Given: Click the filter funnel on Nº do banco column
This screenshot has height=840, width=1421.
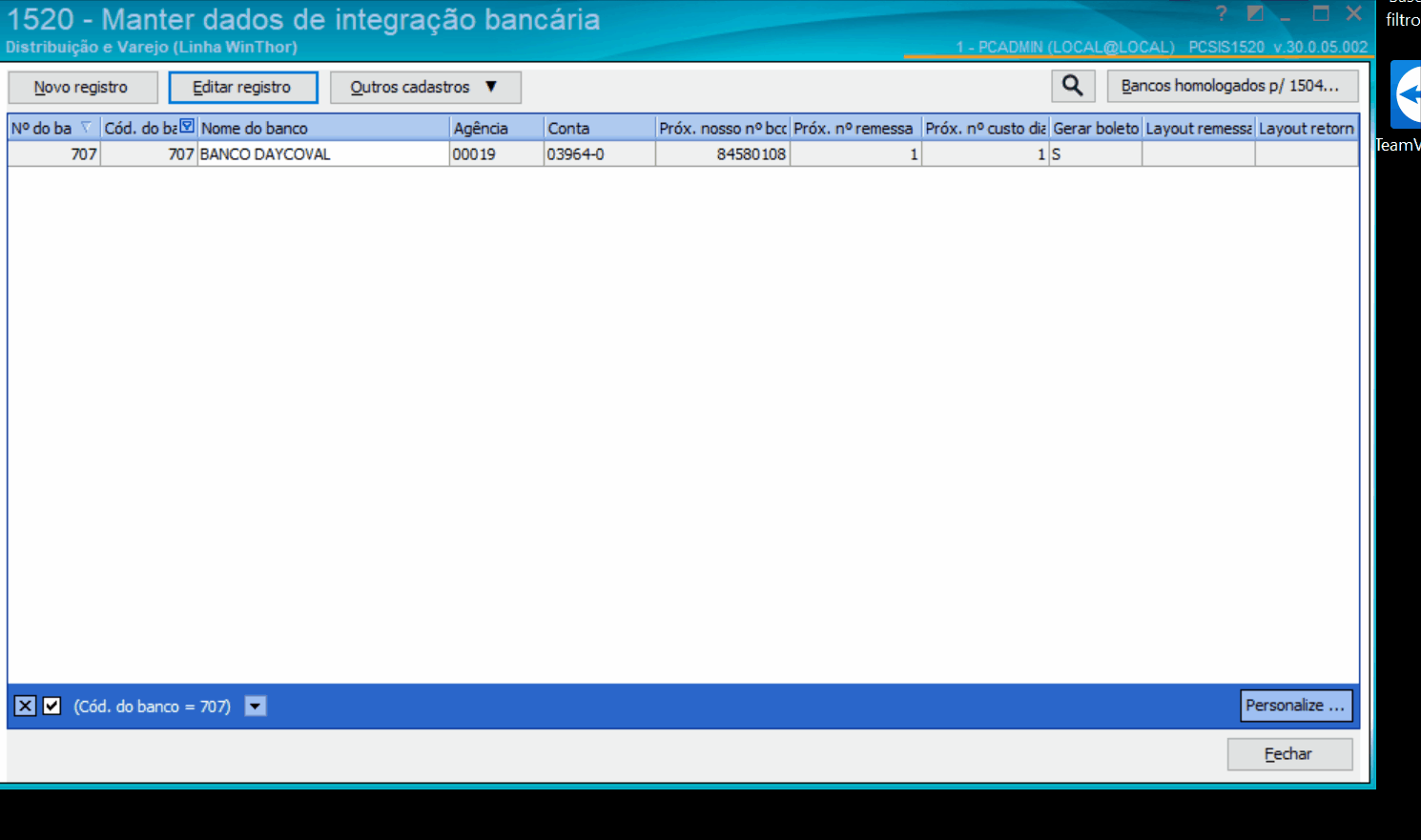Looking at the screenshot, I should [x=87, y=127].
